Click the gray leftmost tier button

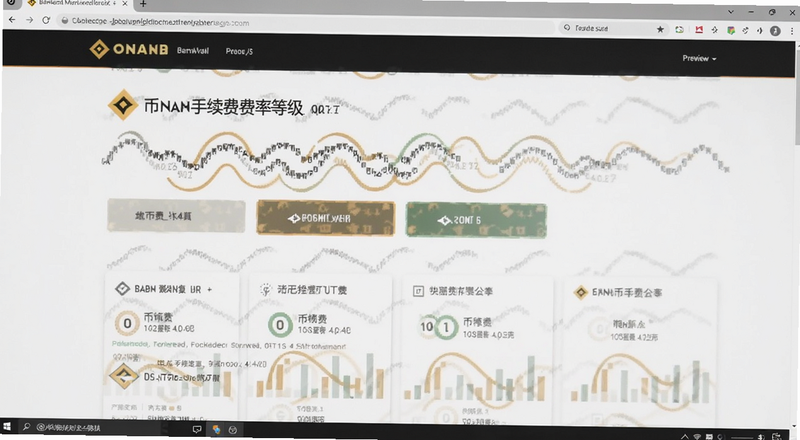pyautogui.click(x=176, y=216)
